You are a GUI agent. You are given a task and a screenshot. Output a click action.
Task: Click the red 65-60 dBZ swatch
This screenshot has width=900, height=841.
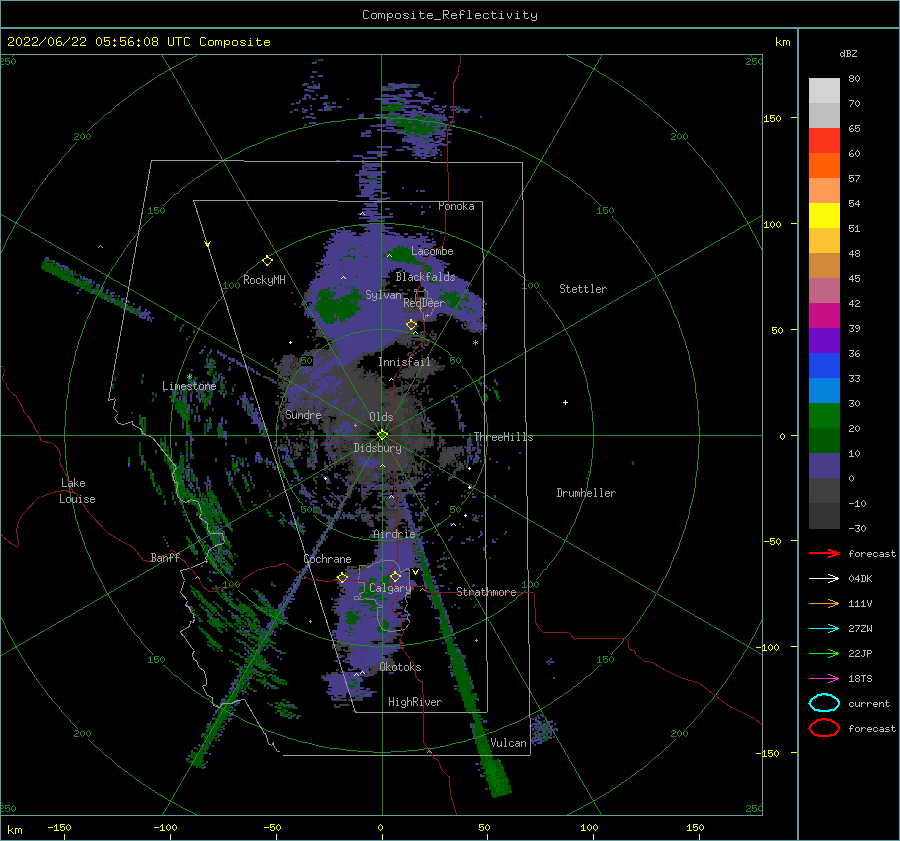tap(824, 141)
